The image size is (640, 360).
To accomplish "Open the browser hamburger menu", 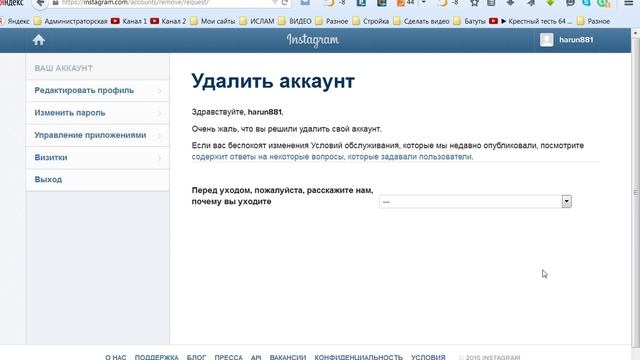I will pos(629,3).
